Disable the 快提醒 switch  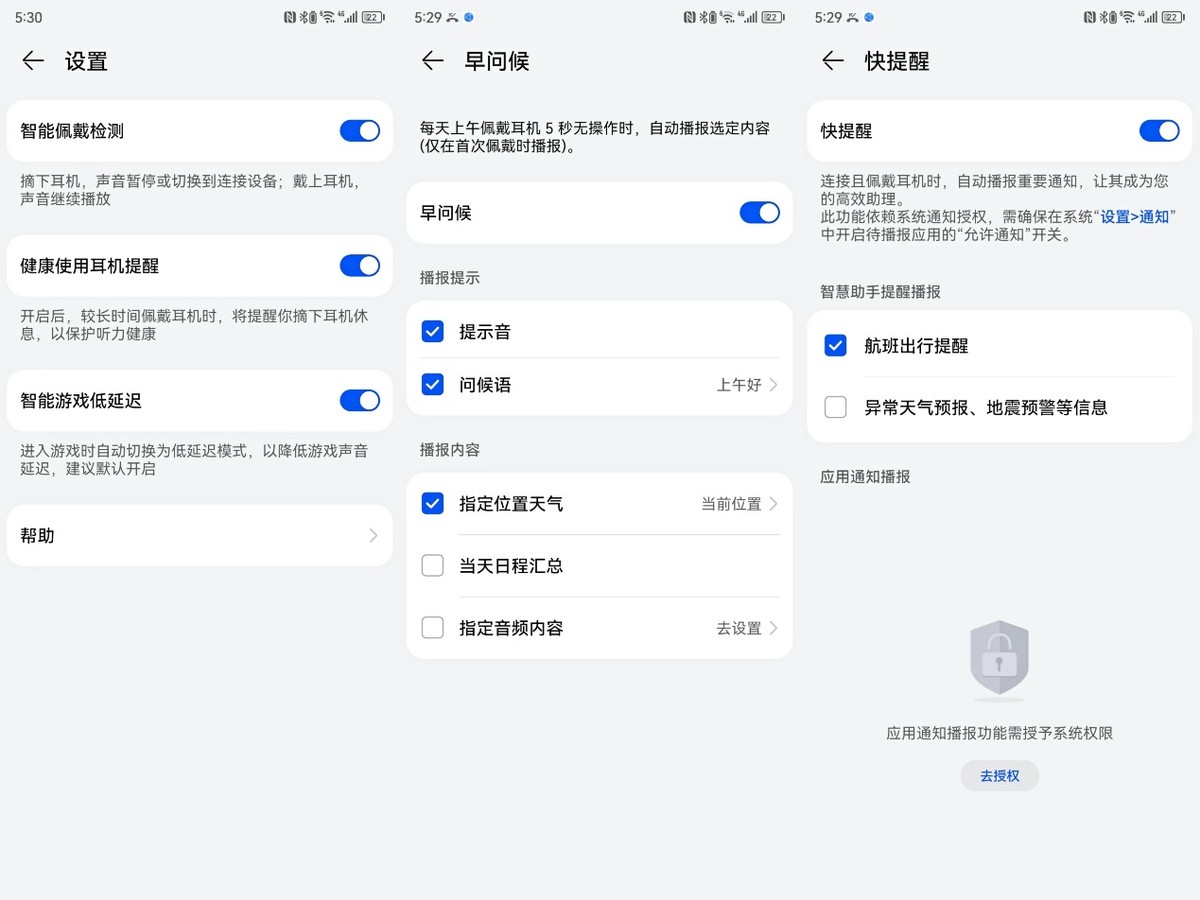point(1159,130)
